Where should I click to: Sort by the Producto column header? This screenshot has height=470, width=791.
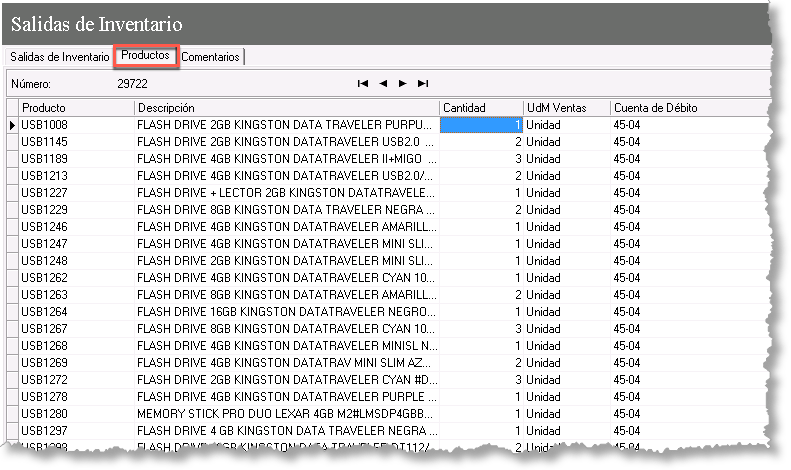point(77,108)
